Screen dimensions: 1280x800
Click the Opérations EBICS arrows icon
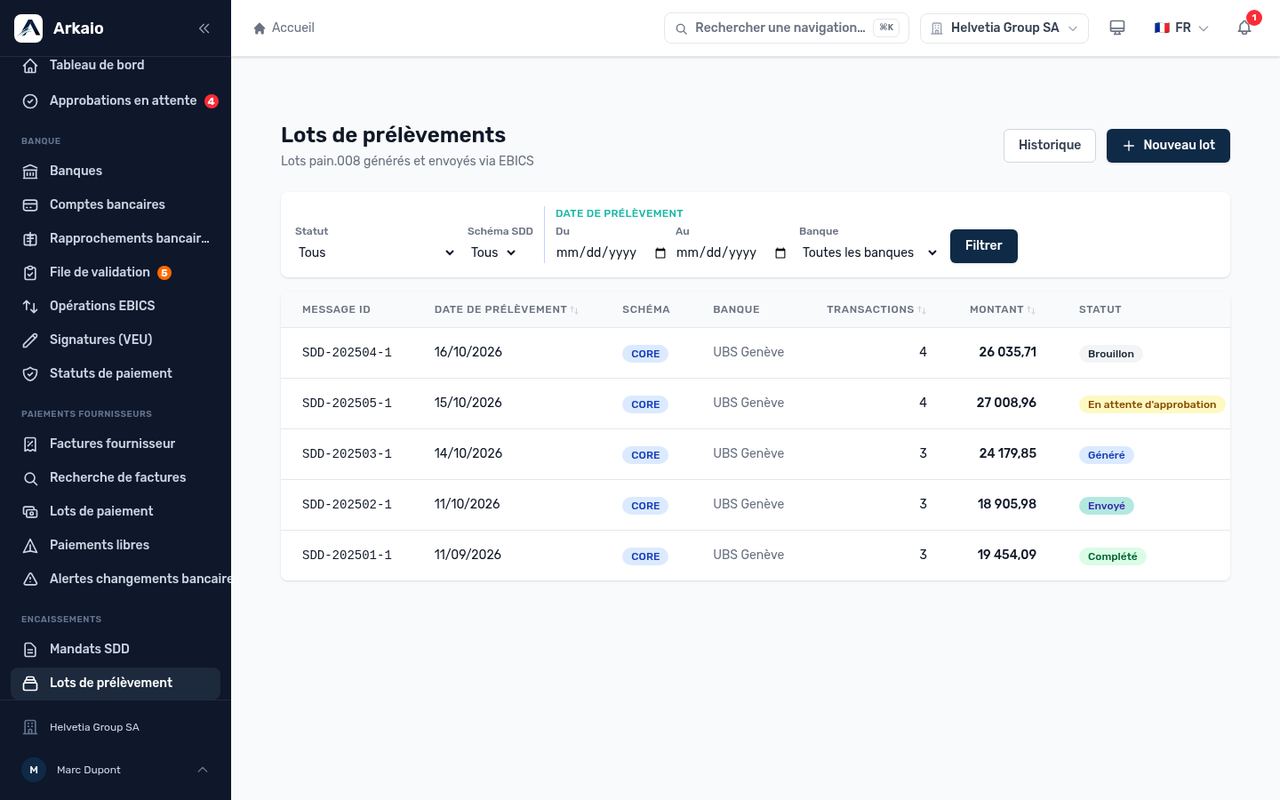pyautogui.click(x=30, y=306)
